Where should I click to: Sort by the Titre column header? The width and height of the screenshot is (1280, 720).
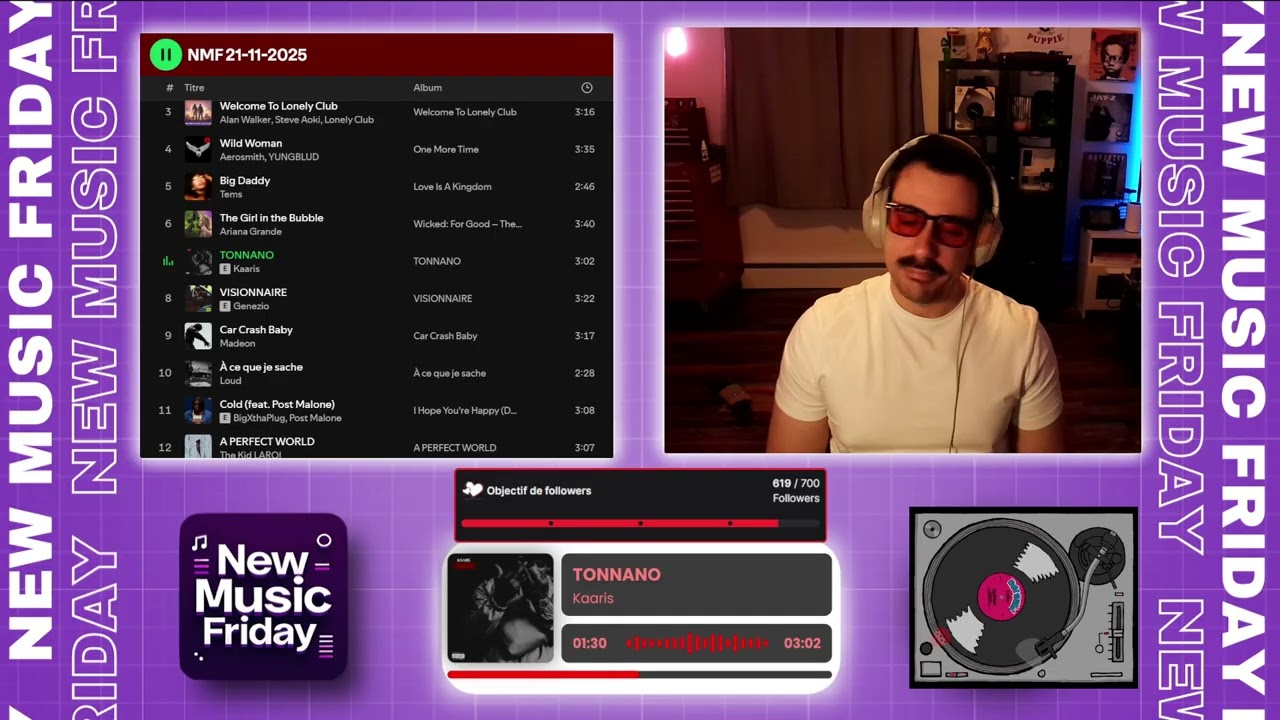194,88
